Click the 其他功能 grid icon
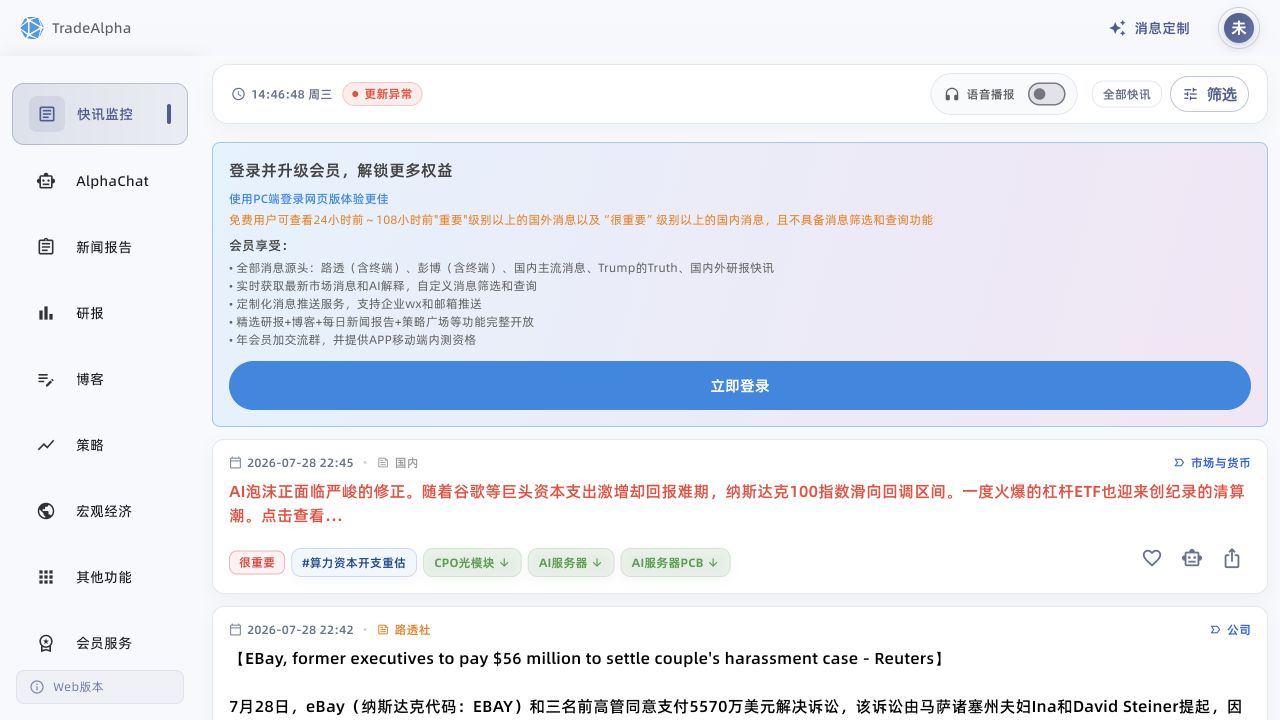1280x720 pixels. [x=46, y=577]
